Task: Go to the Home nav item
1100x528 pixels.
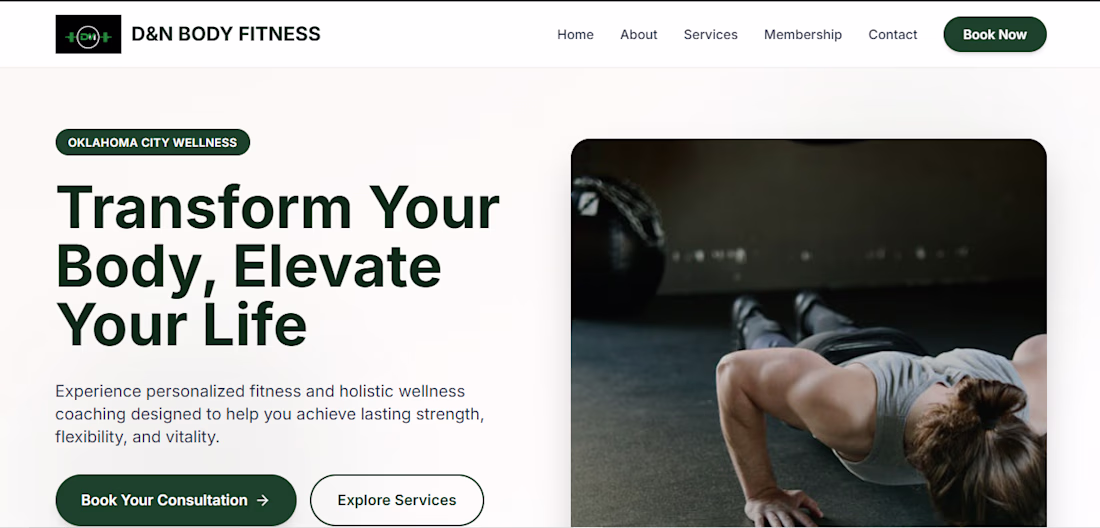Action: [575, 34]
